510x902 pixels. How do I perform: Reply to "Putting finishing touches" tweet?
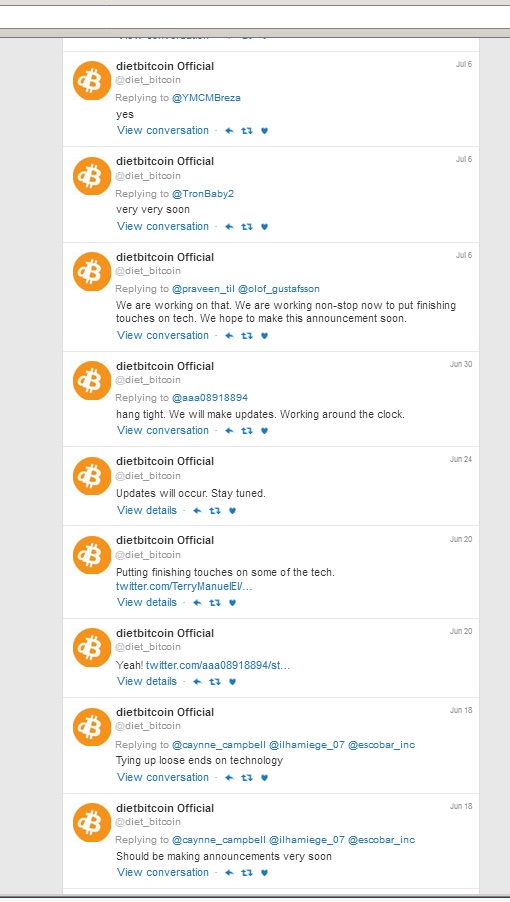[x=197, y=603]
